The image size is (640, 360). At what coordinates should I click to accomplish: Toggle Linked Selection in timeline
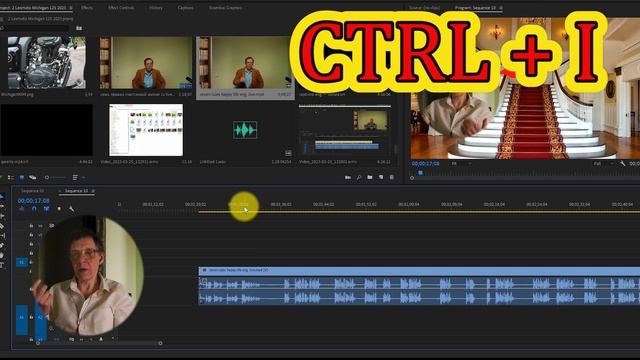click(x=47, y=209)
